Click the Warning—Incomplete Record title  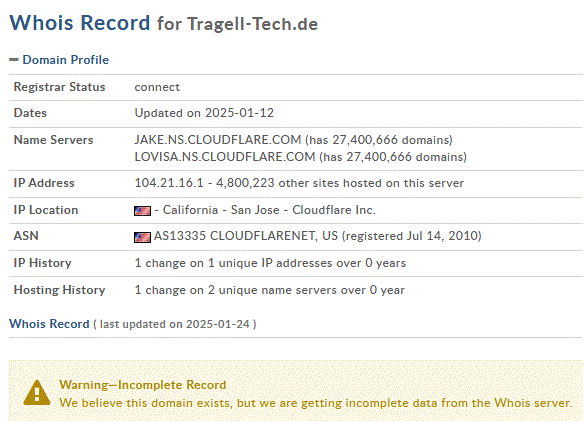tap(143, 385)
